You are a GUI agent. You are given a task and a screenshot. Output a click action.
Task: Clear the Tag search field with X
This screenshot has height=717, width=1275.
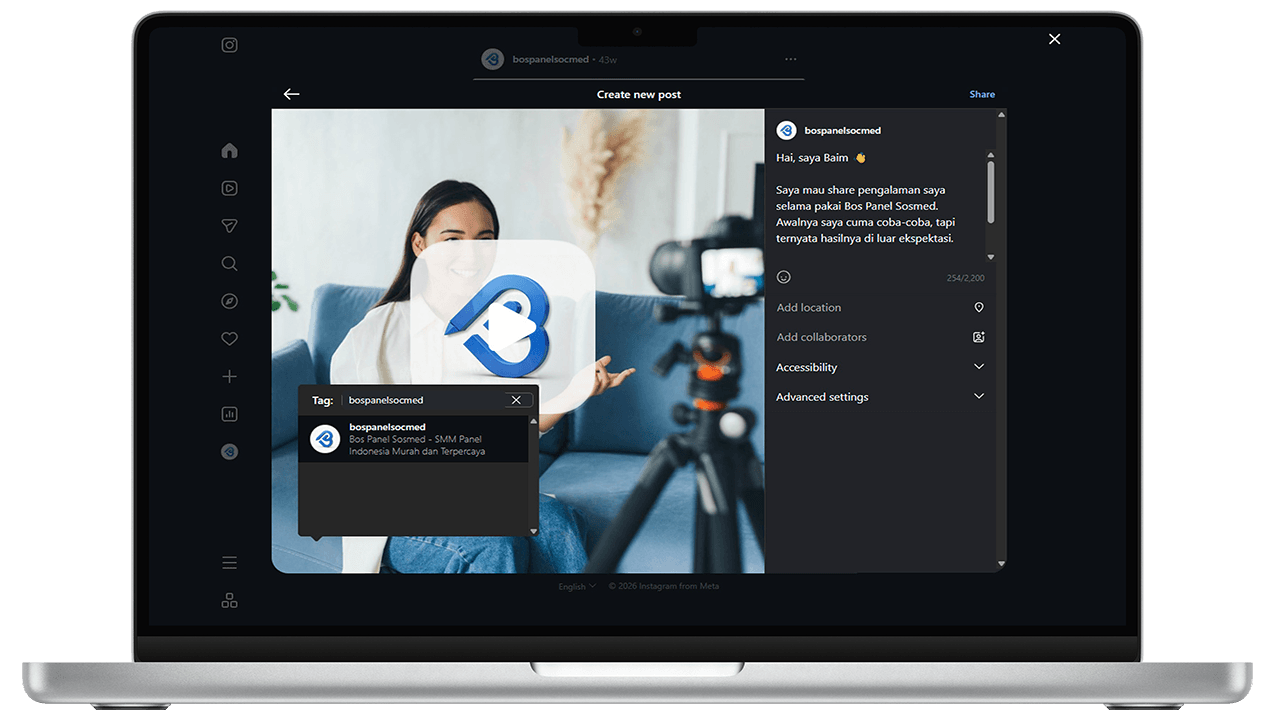point(516,400)
